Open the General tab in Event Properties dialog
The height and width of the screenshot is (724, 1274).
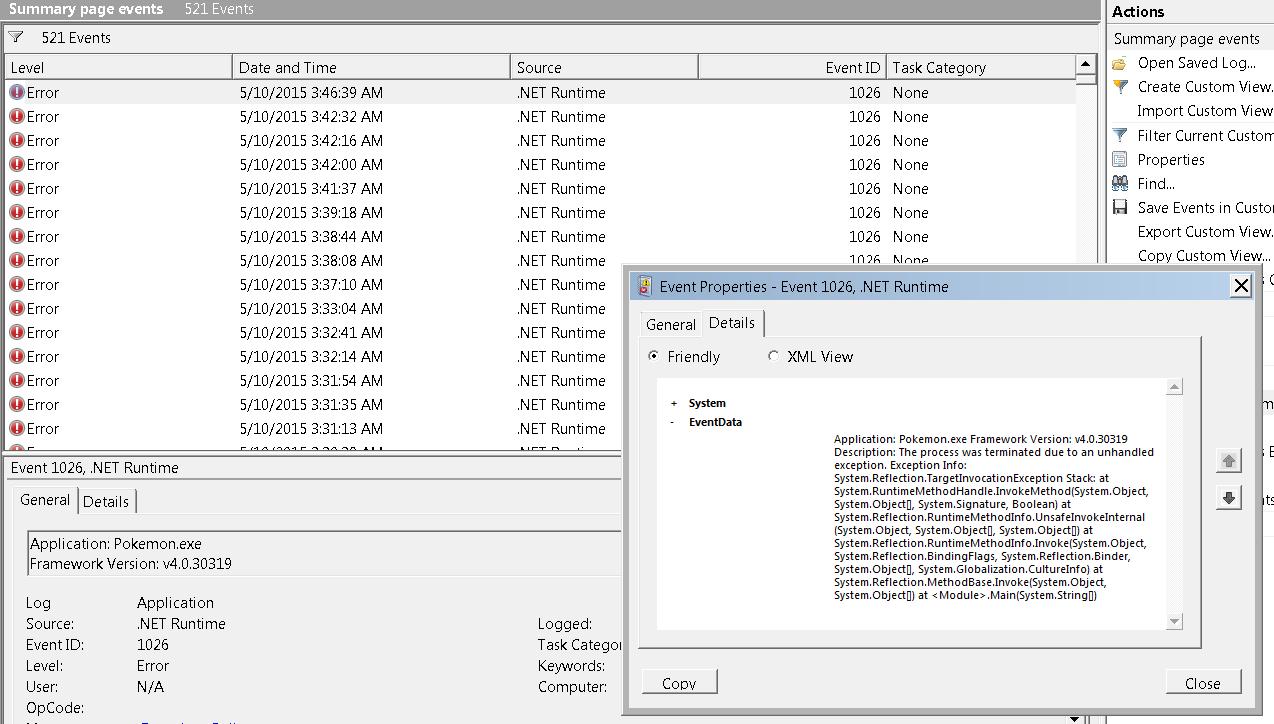pos(671,324)
